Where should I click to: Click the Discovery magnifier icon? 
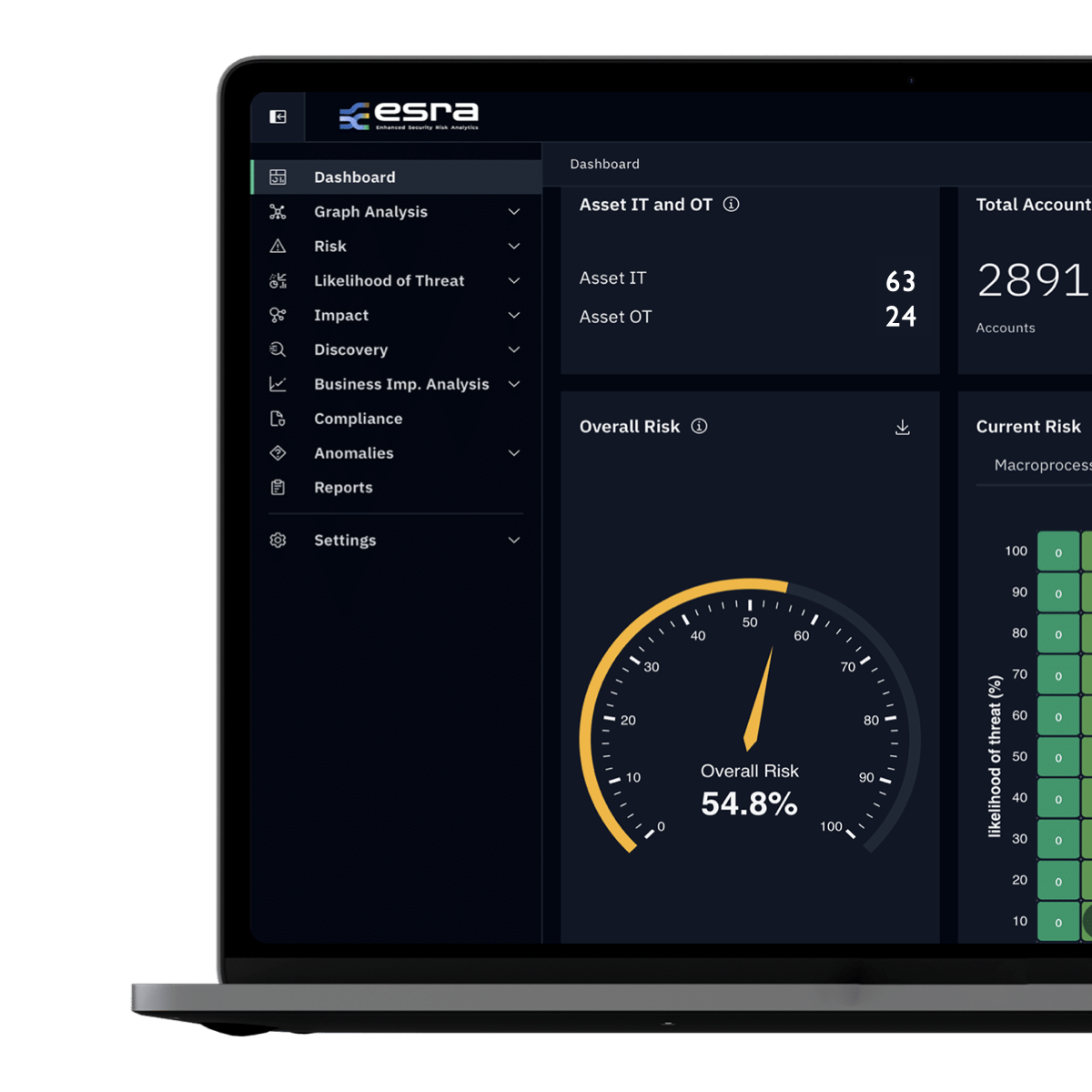(x=278, y=350)
